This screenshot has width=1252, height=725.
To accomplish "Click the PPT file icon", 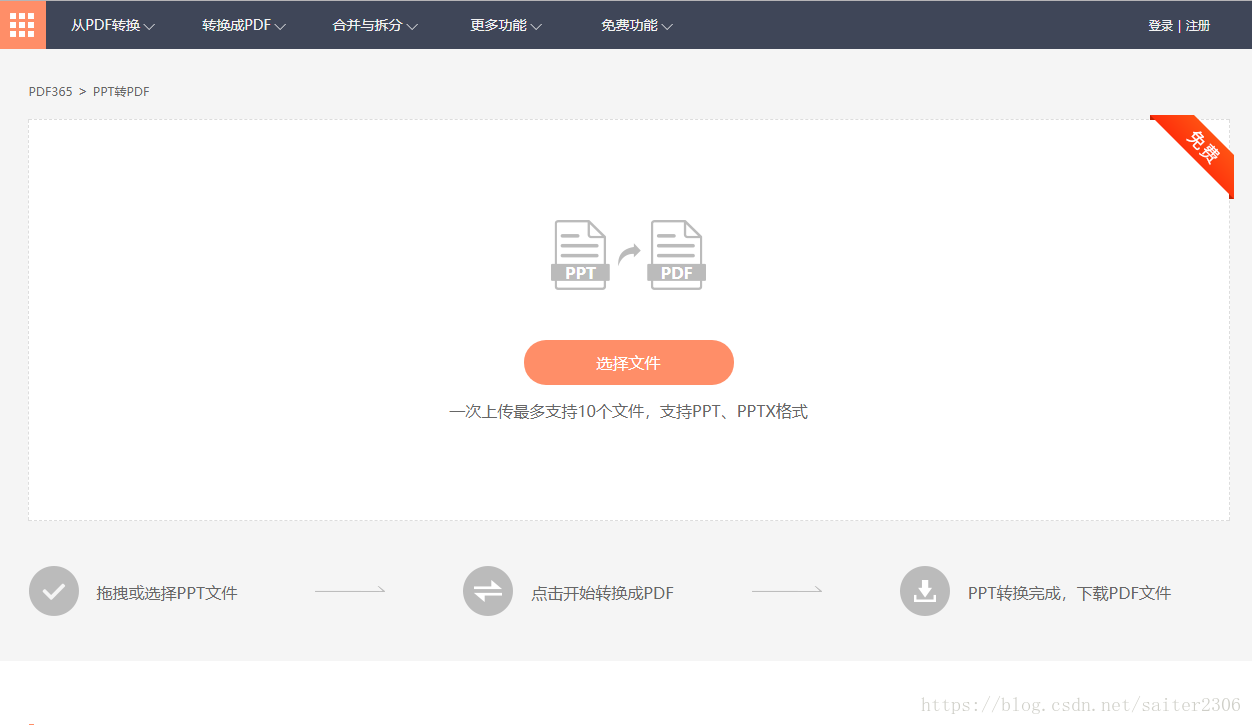I will (x=580, y=255).
